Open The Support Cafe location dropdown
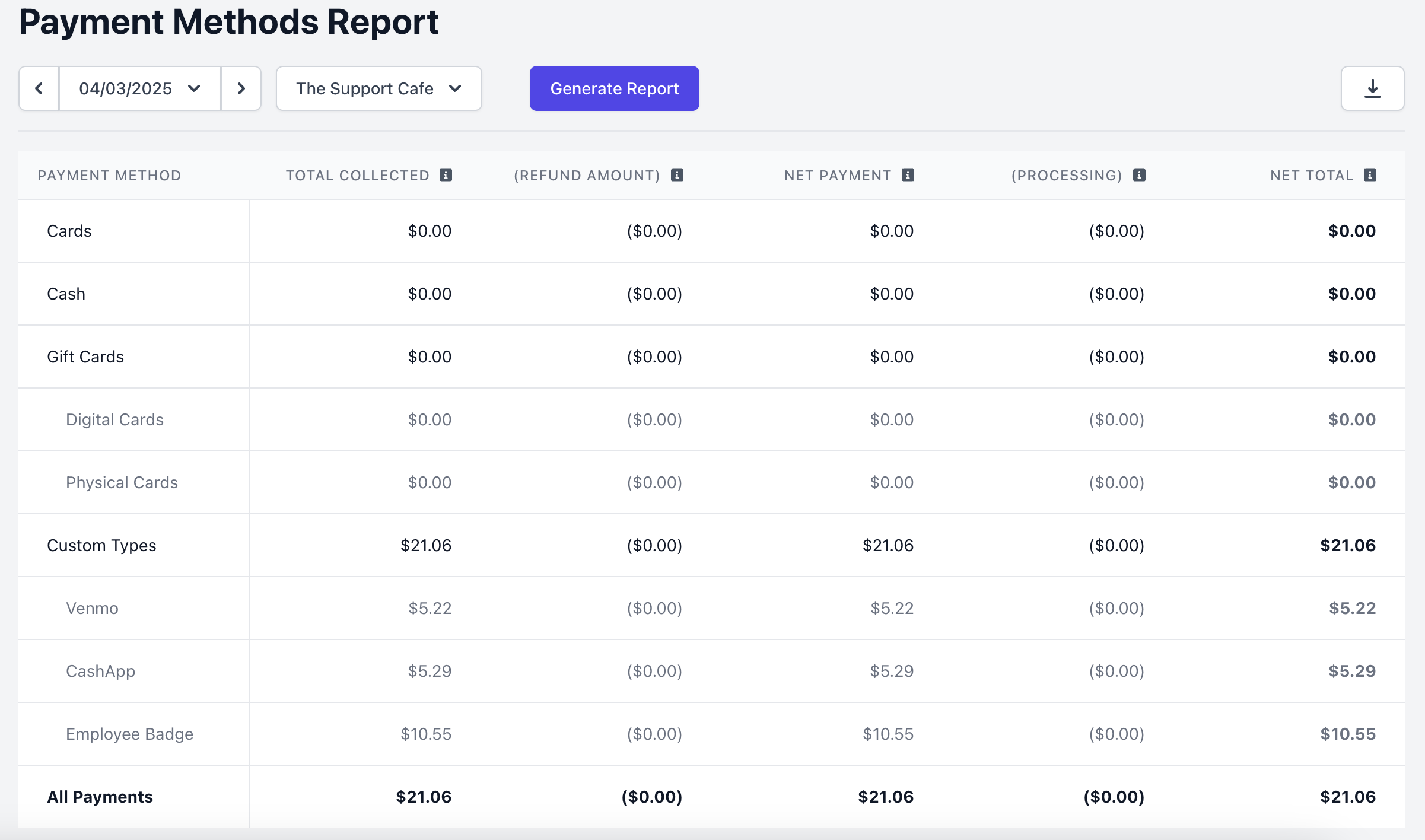The image size is (1425, 840). (x=378, y=88)
